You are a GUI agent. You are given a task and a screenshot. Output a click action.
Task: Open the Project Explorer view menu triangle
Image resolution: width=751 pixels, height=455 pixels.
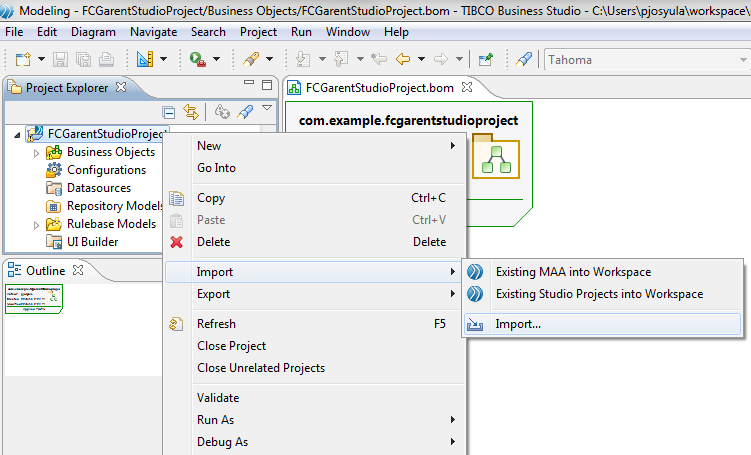[267, 109]
